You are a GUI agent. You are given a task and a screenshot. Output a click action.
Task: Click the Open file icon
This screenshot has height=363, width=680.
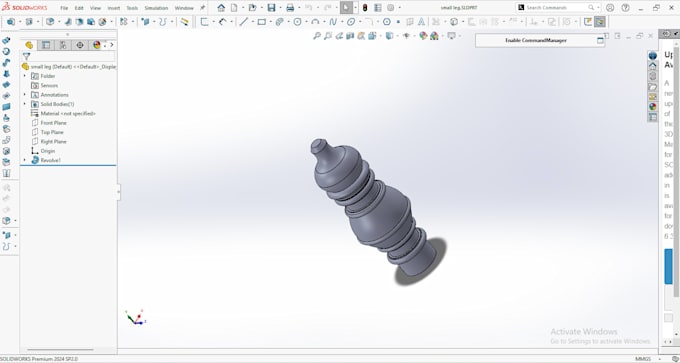252,8
